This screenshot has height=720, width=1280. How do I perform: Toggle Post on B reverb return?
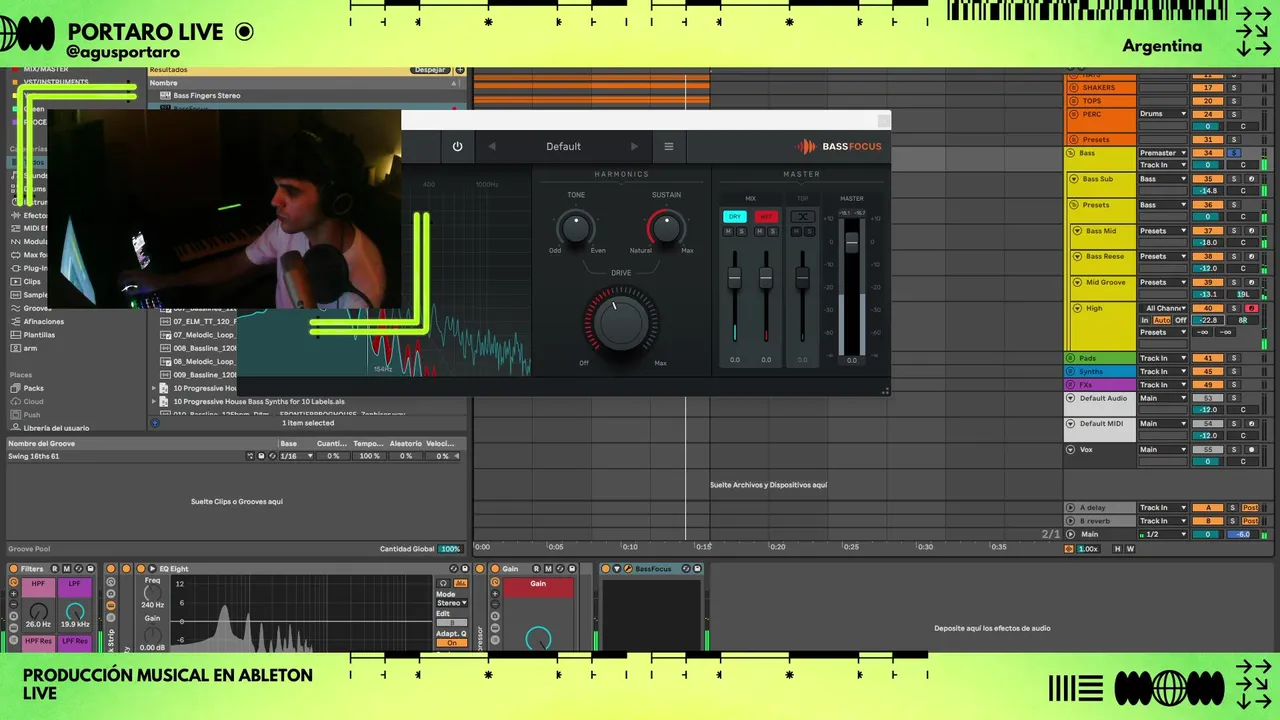click(1250, 521)
